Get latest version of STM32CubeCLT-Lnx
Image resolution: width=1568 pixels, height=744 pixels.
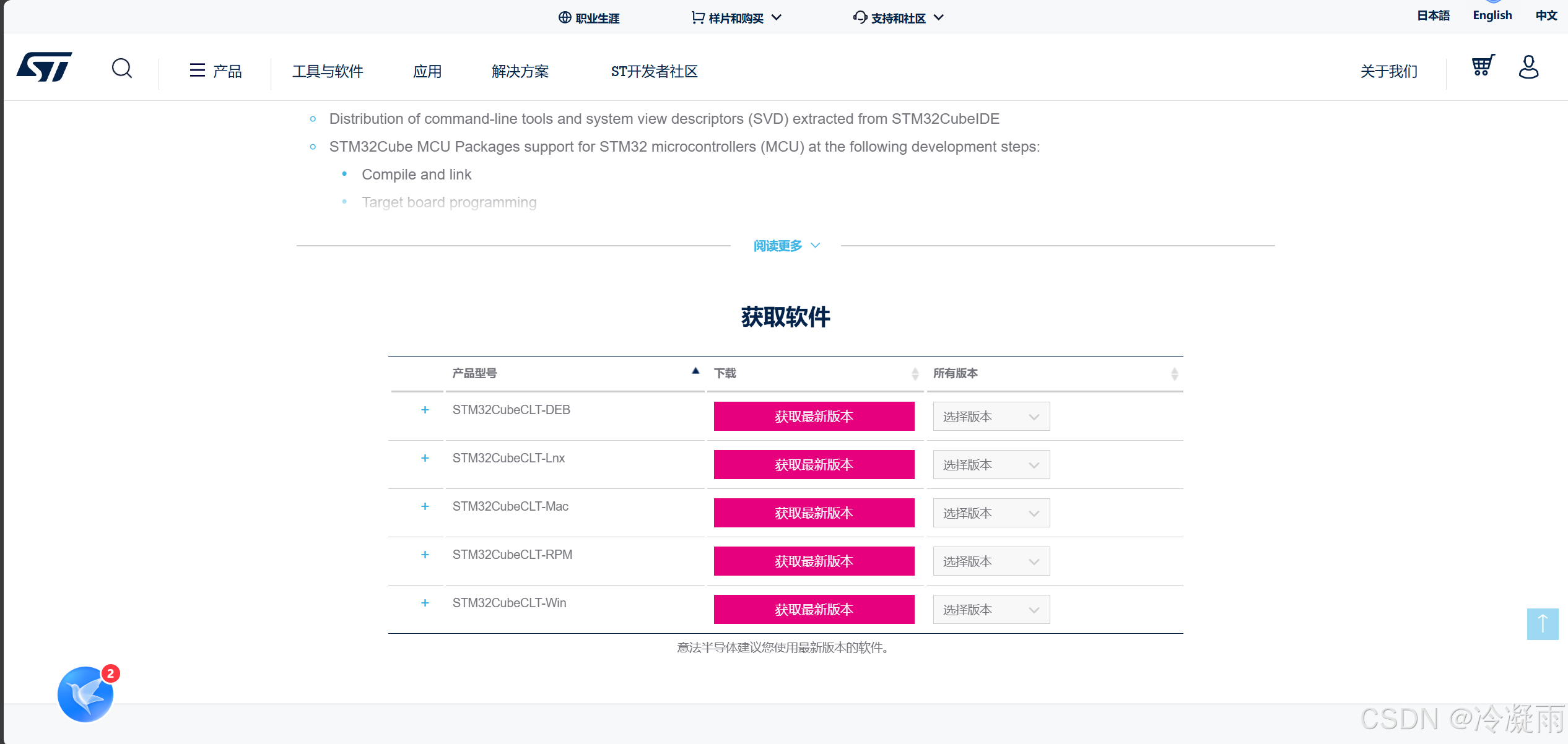[814, 464]
